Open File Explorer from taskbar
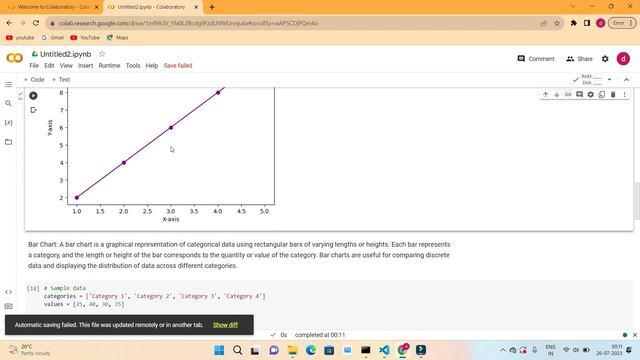Viewport: 640px width, 360px height. click(x=292, y=350)
